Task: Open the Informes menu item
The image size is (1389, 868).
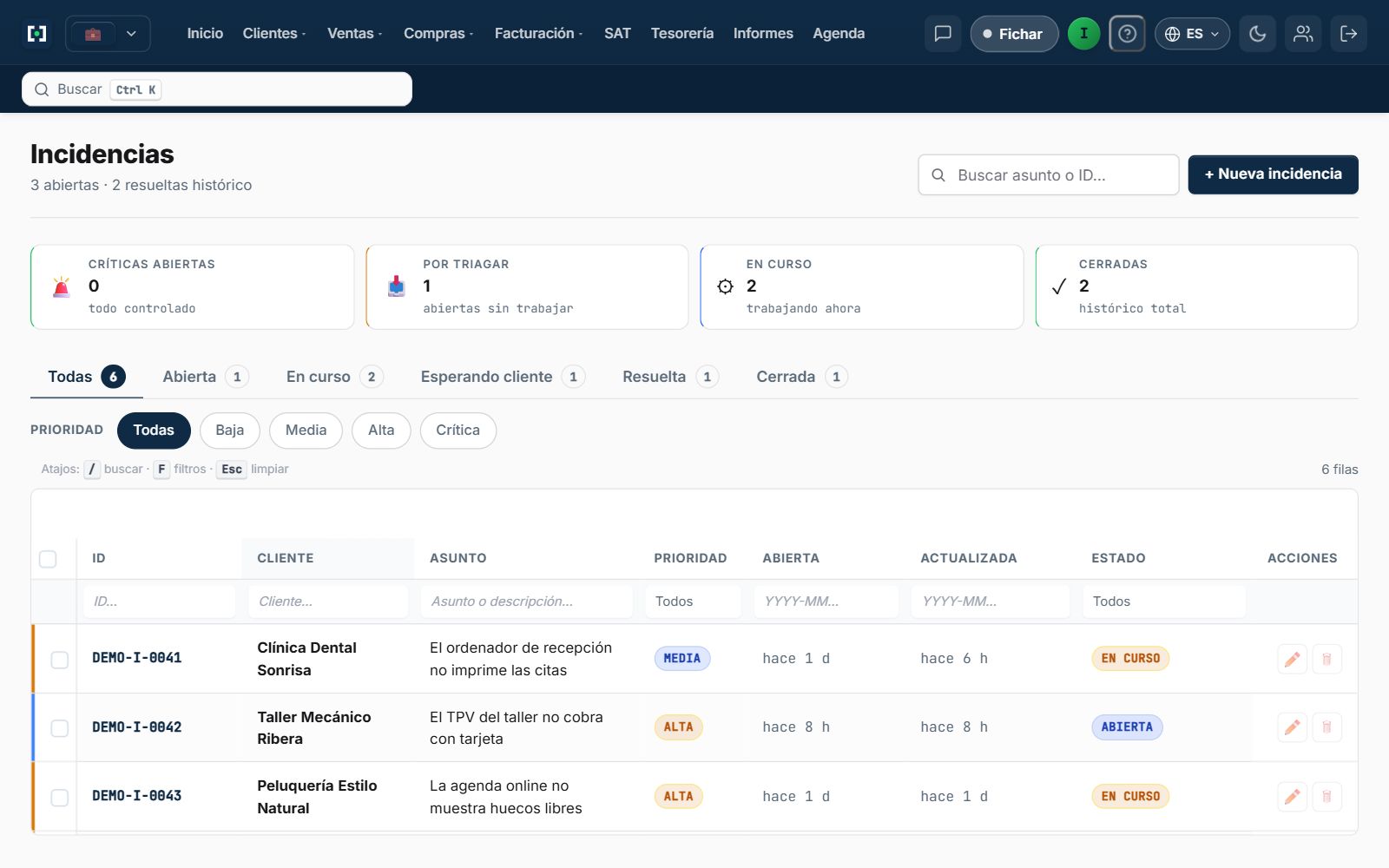Action: [x=763, y=34]
